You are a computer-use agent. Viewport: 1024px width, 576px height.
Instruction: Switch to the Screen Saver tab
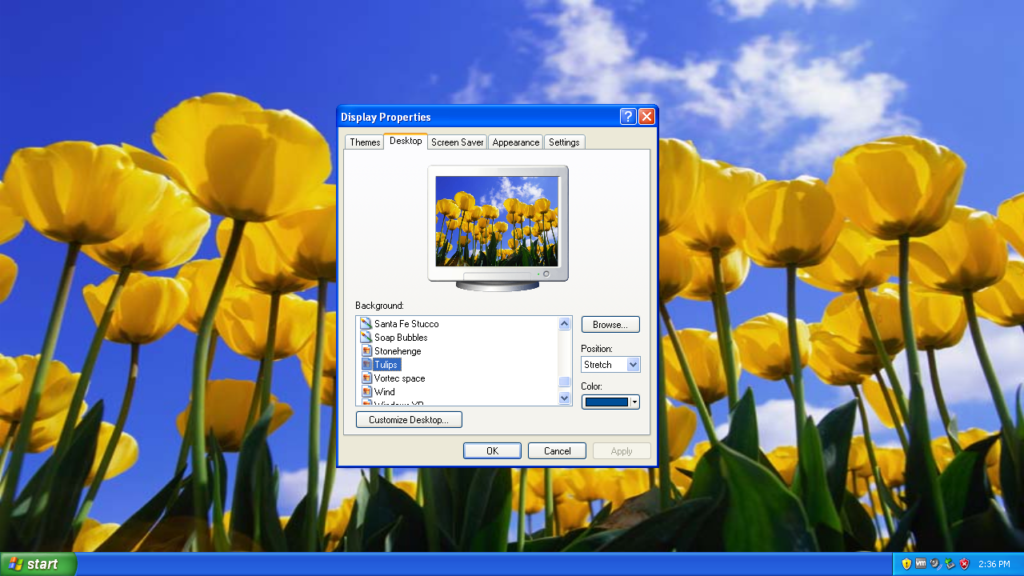tap(456, 142)
